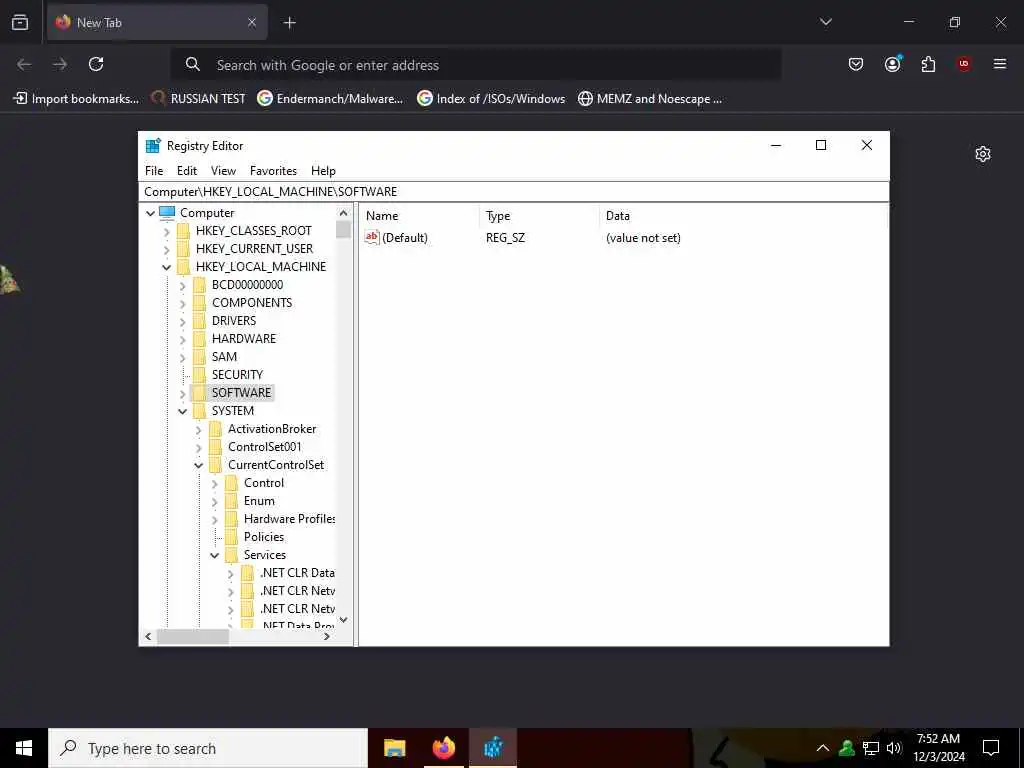Screen dimensions: 1024x768
Task: Switch to Firefox in the taskbar
Action: coord(443,748)
